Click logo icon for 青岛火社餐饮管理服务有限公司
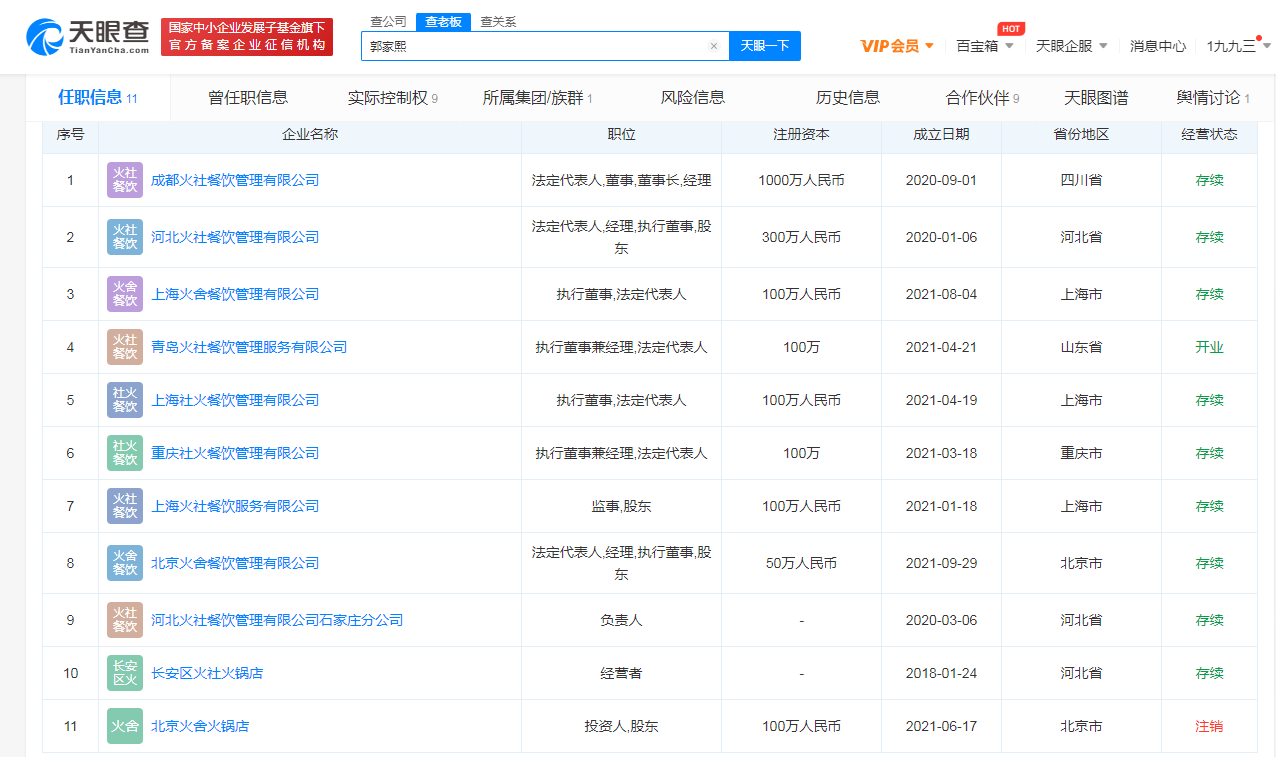1276x757 pixels. click(x=125, y=347)
